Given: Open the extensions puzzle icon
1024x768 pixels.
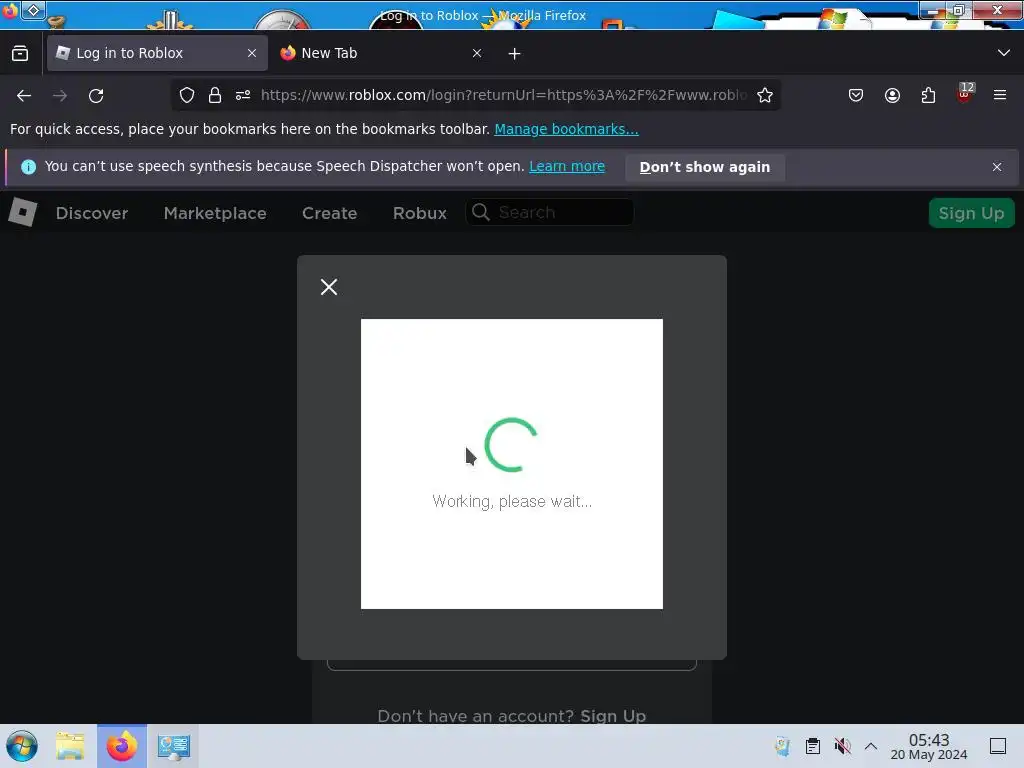Looking at the screenshot, I should click(x=928, y=95).
